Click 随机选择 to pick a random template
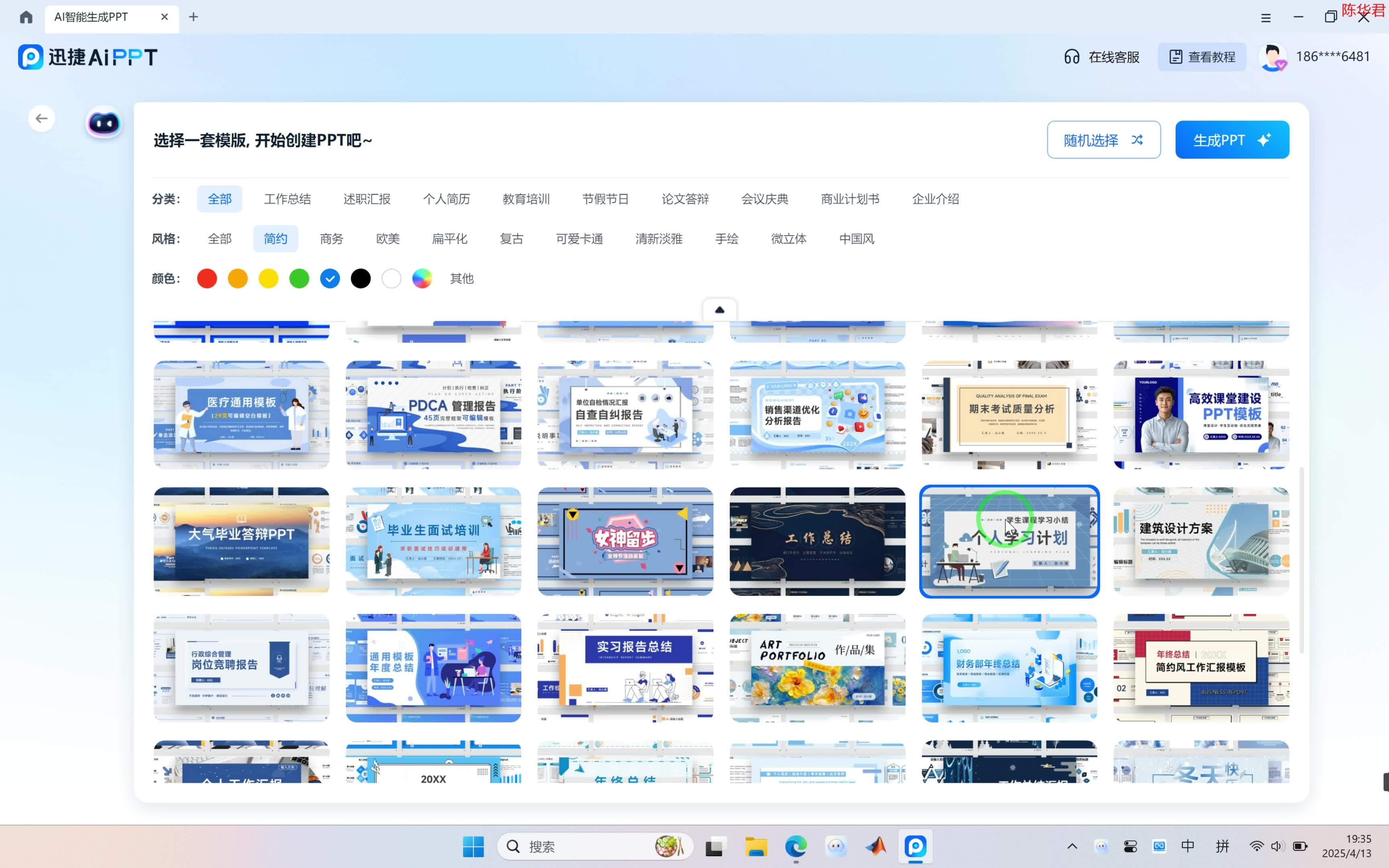 (x=1102, y=139)
